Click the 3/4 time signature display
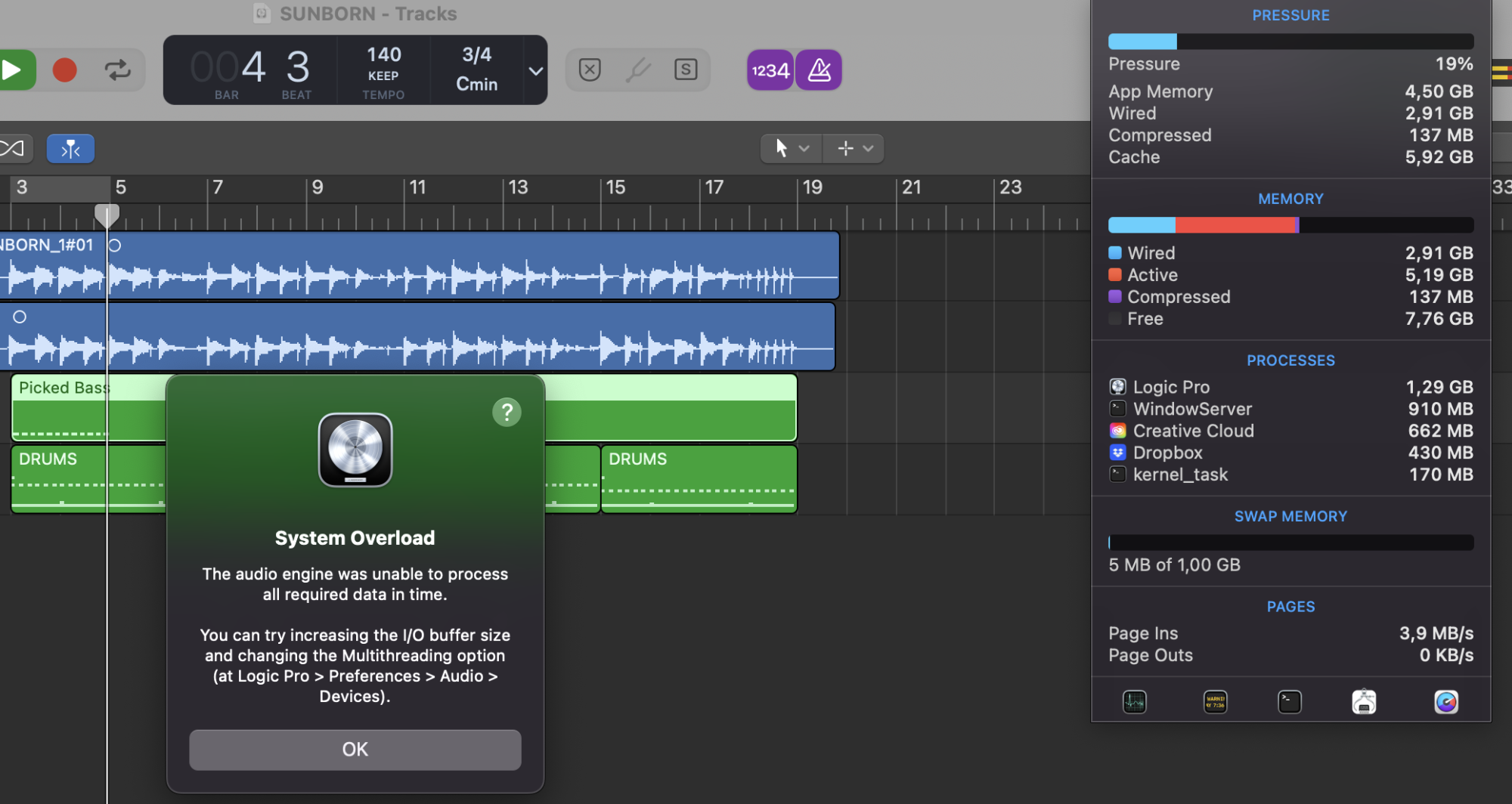The image size is (1512, 804). point(476,55)
